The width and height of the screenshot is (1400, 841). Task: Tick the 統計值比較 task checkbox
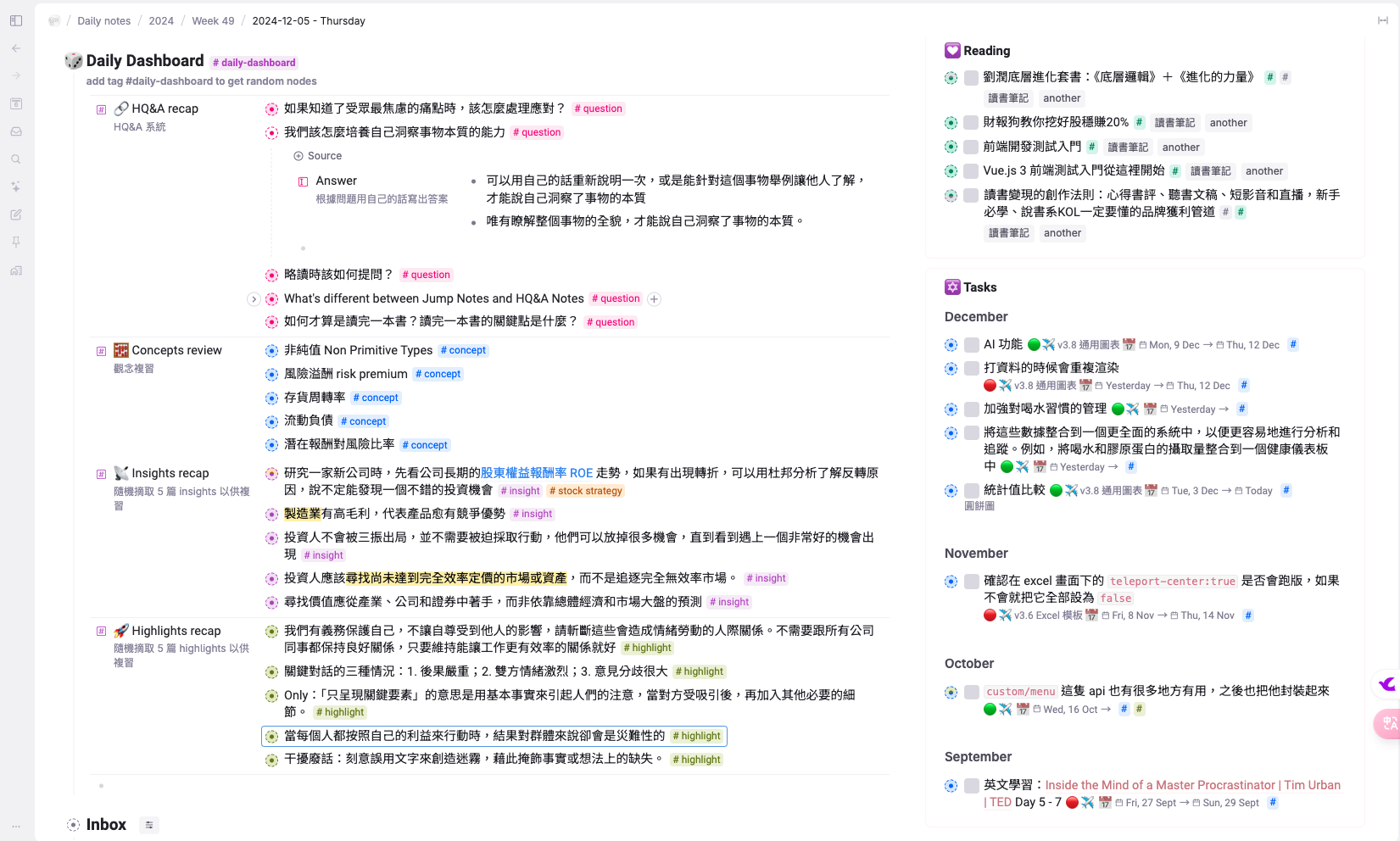pyautogui.click(x=971, y=490)
